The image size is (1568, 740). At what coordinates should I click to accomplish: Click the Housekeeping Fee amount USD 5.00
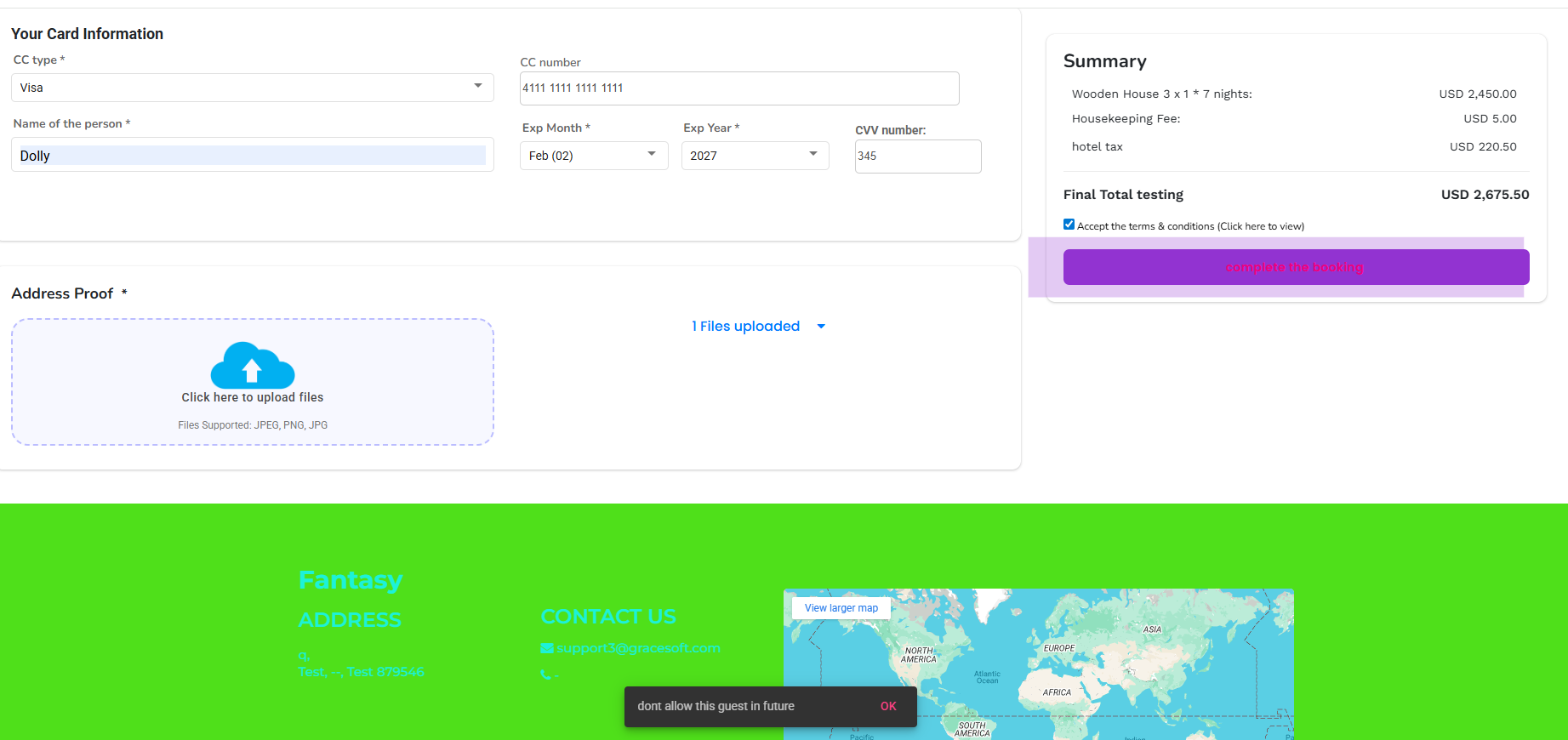pyautogui.click(x=1490, y=119)
